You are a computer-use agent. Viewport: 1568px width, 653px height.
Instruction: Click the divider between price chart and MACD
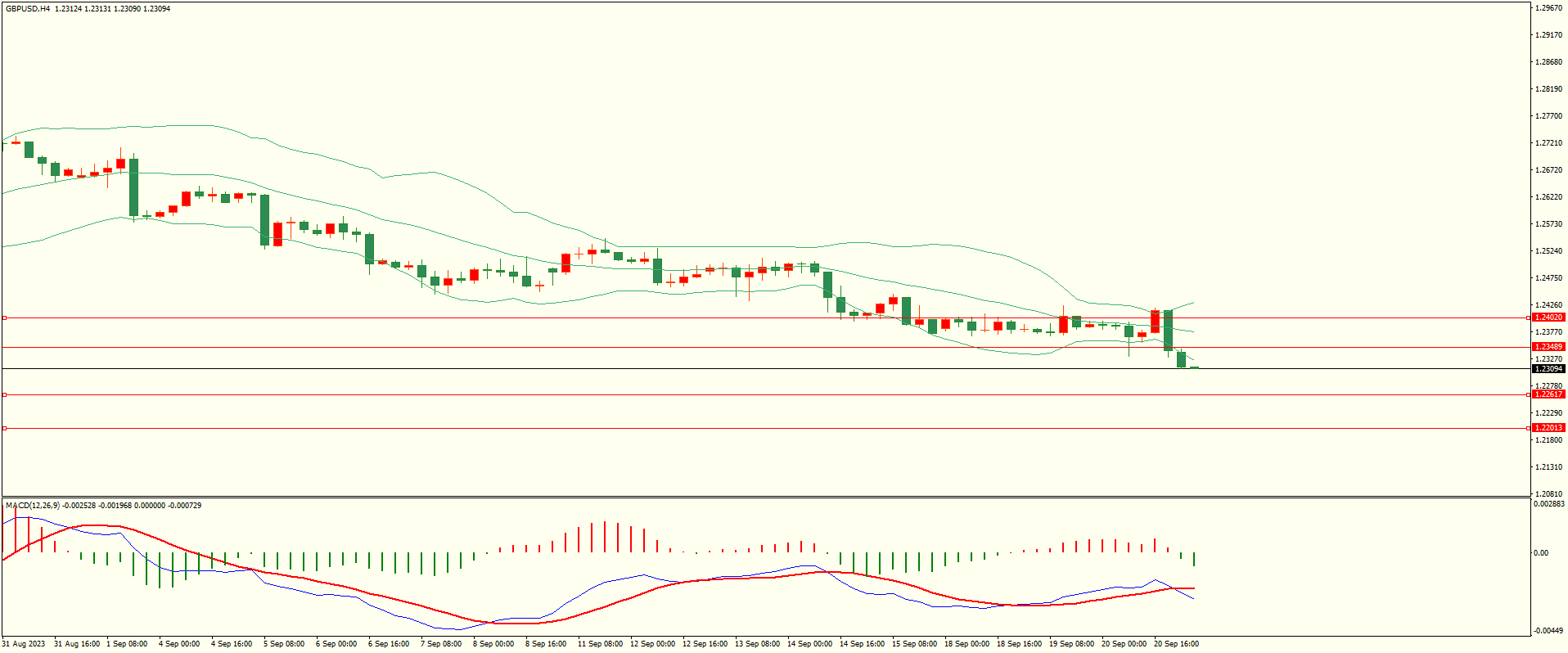765,497
